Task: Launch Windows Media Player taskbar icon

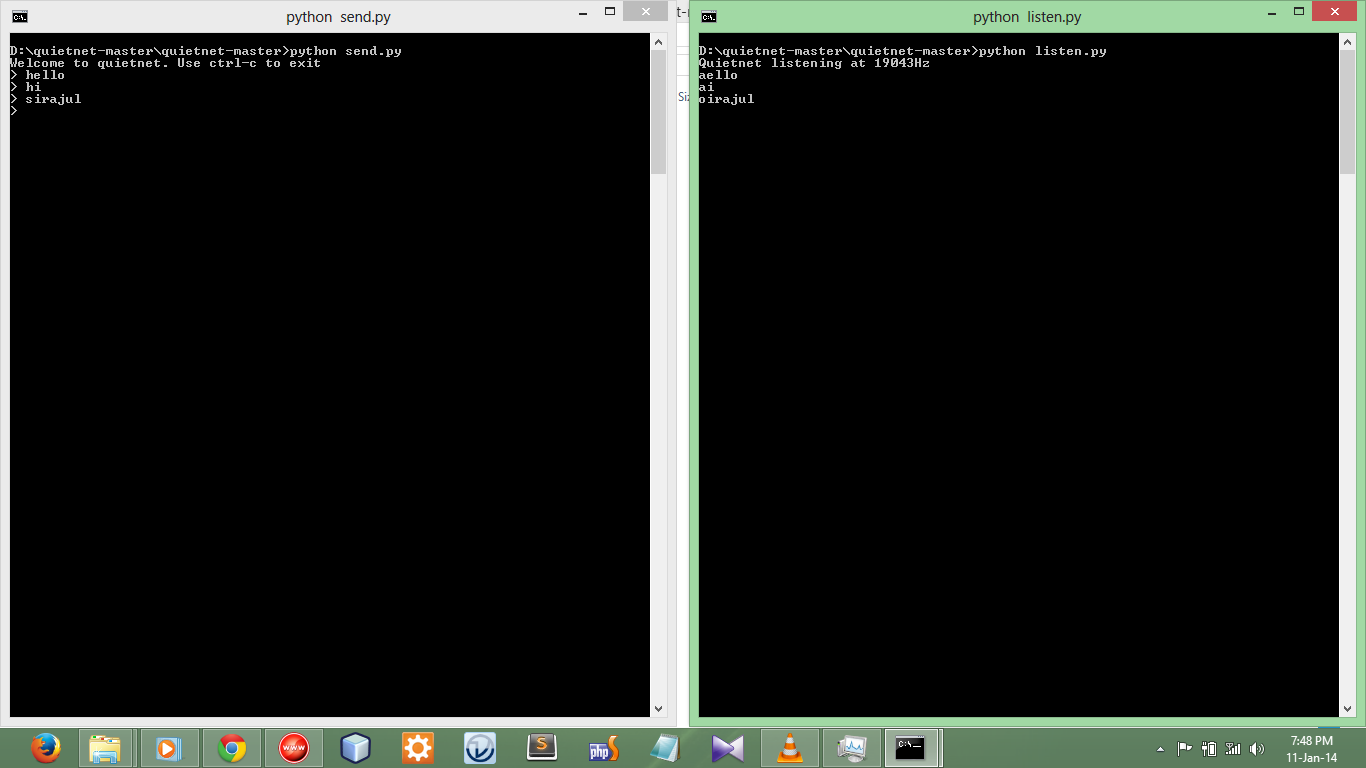Action: coord(169,747)
